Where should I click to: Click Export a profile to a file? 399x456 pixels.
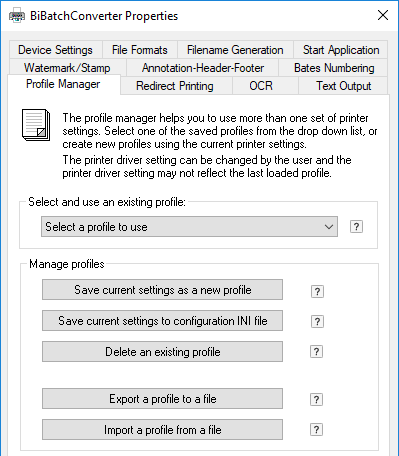[162, 399]
